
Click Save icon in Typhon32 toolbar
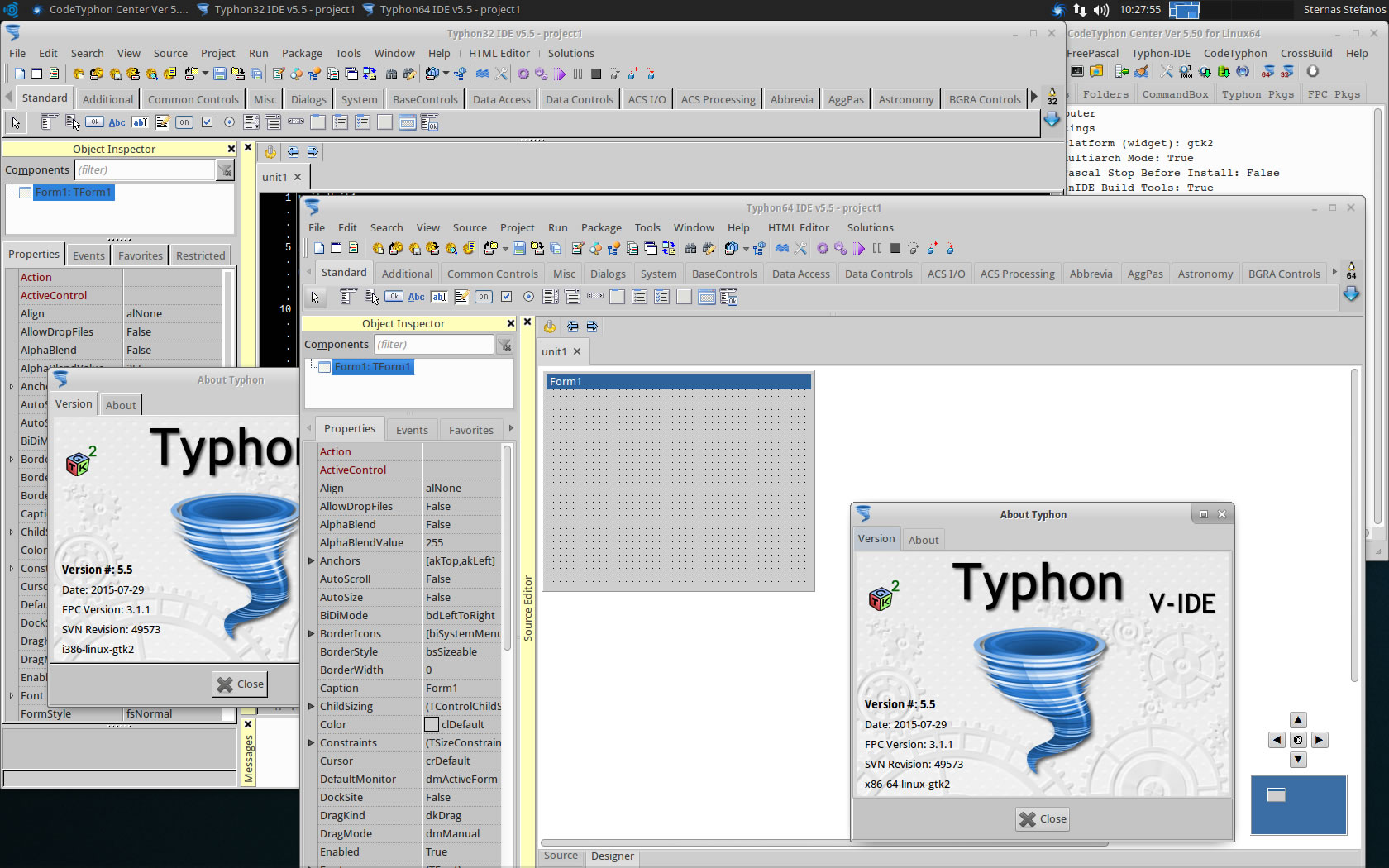point(220,74)
